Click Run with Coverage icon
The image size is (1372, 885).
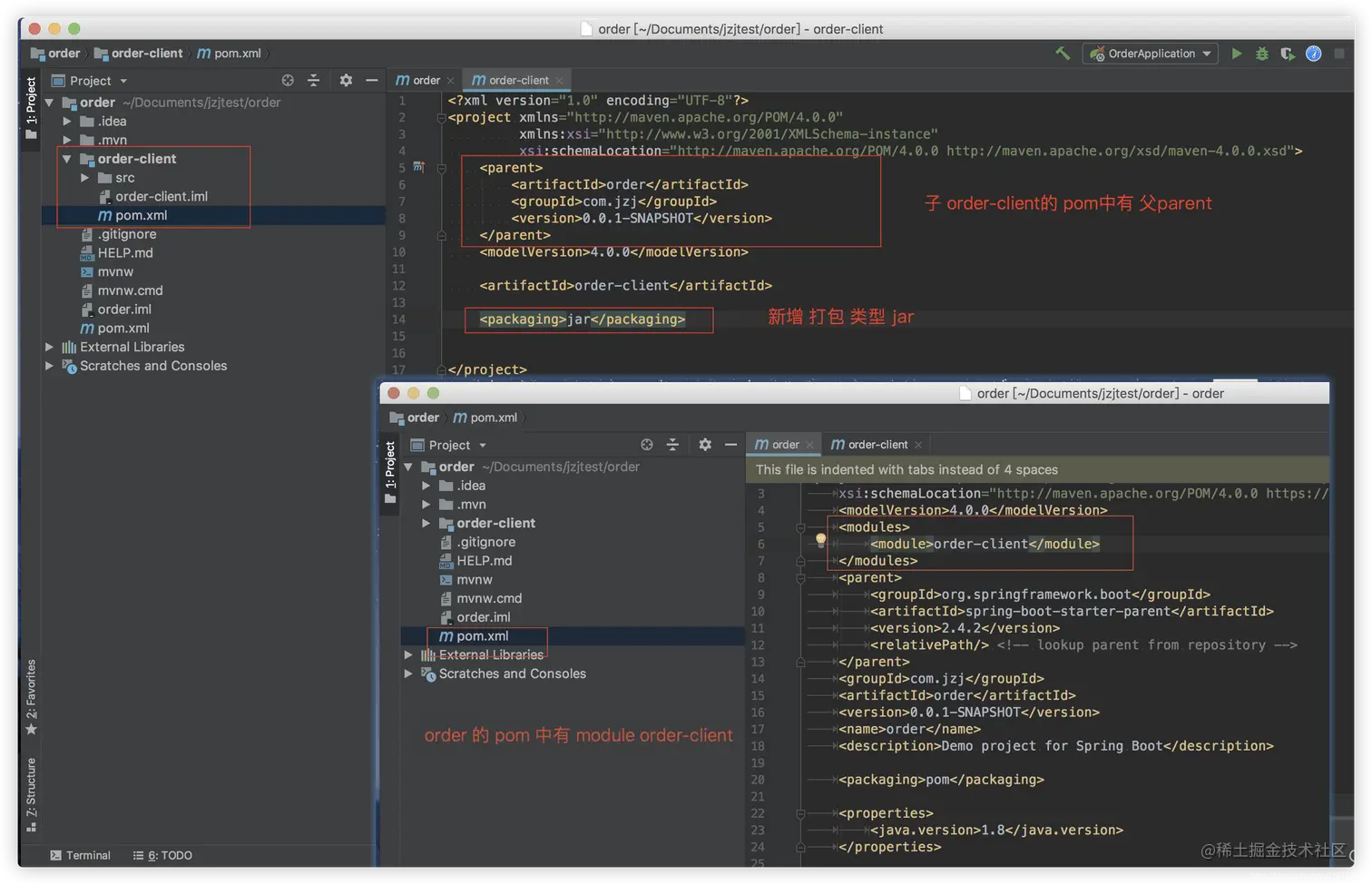pos(1287,54)
